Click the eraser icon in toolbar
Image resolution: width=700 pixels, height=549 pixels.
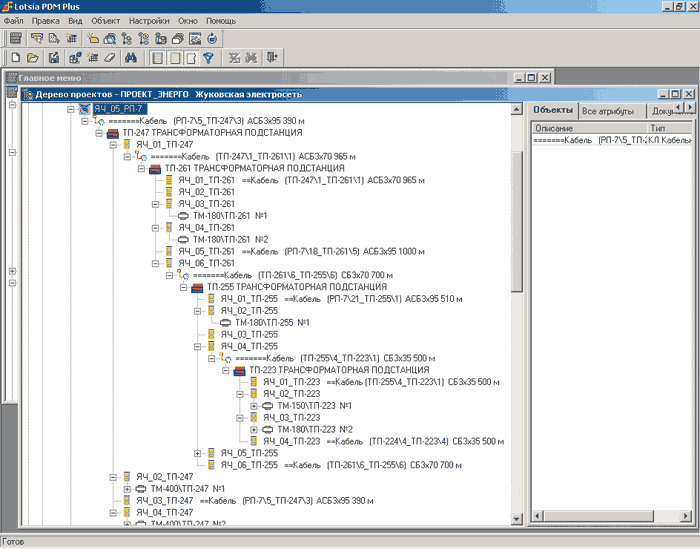pyautogui.click(x=109, y=58)
